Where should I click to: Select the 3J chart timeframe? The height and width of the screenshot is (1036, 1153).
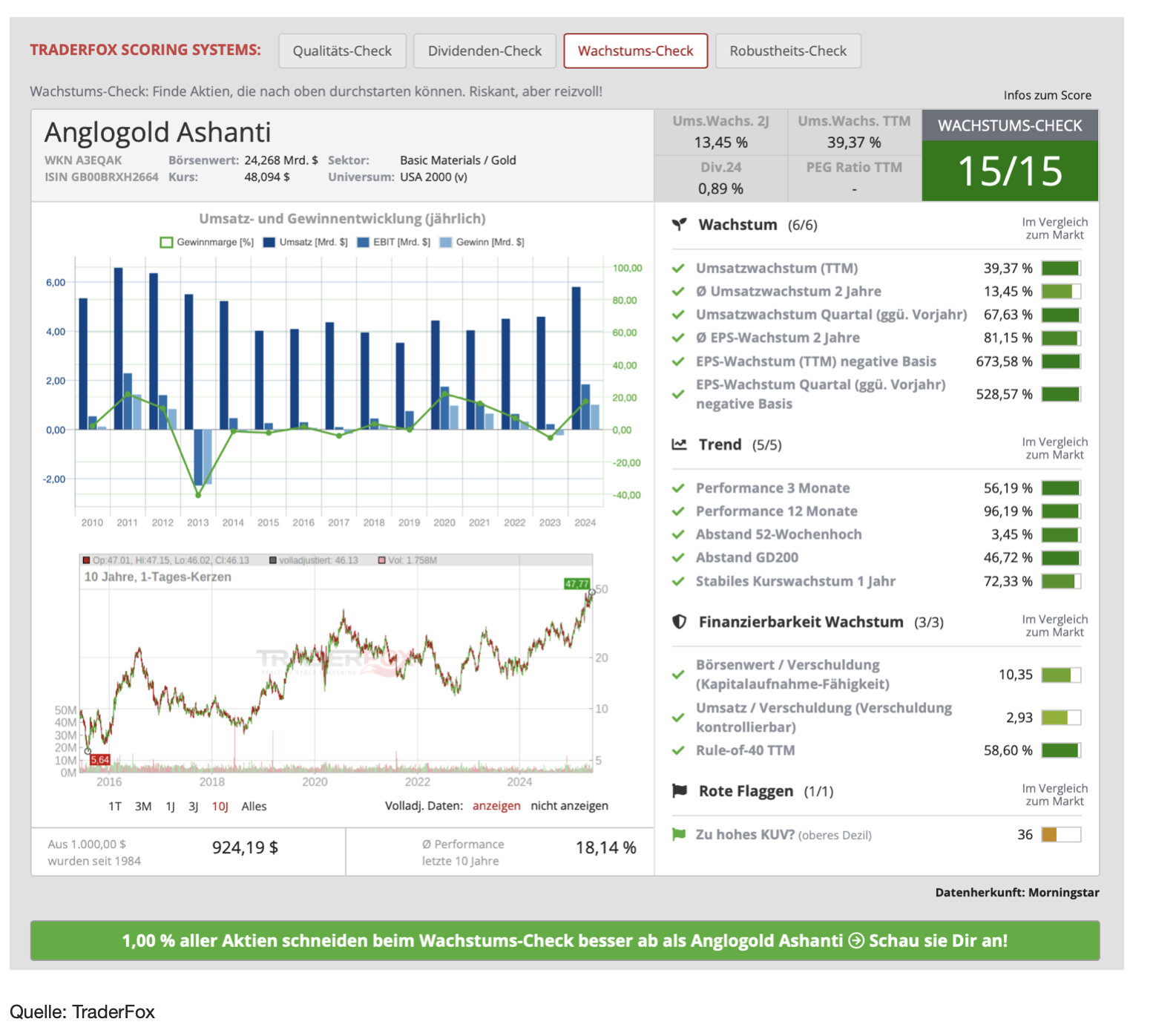click(x=193, y=806)
